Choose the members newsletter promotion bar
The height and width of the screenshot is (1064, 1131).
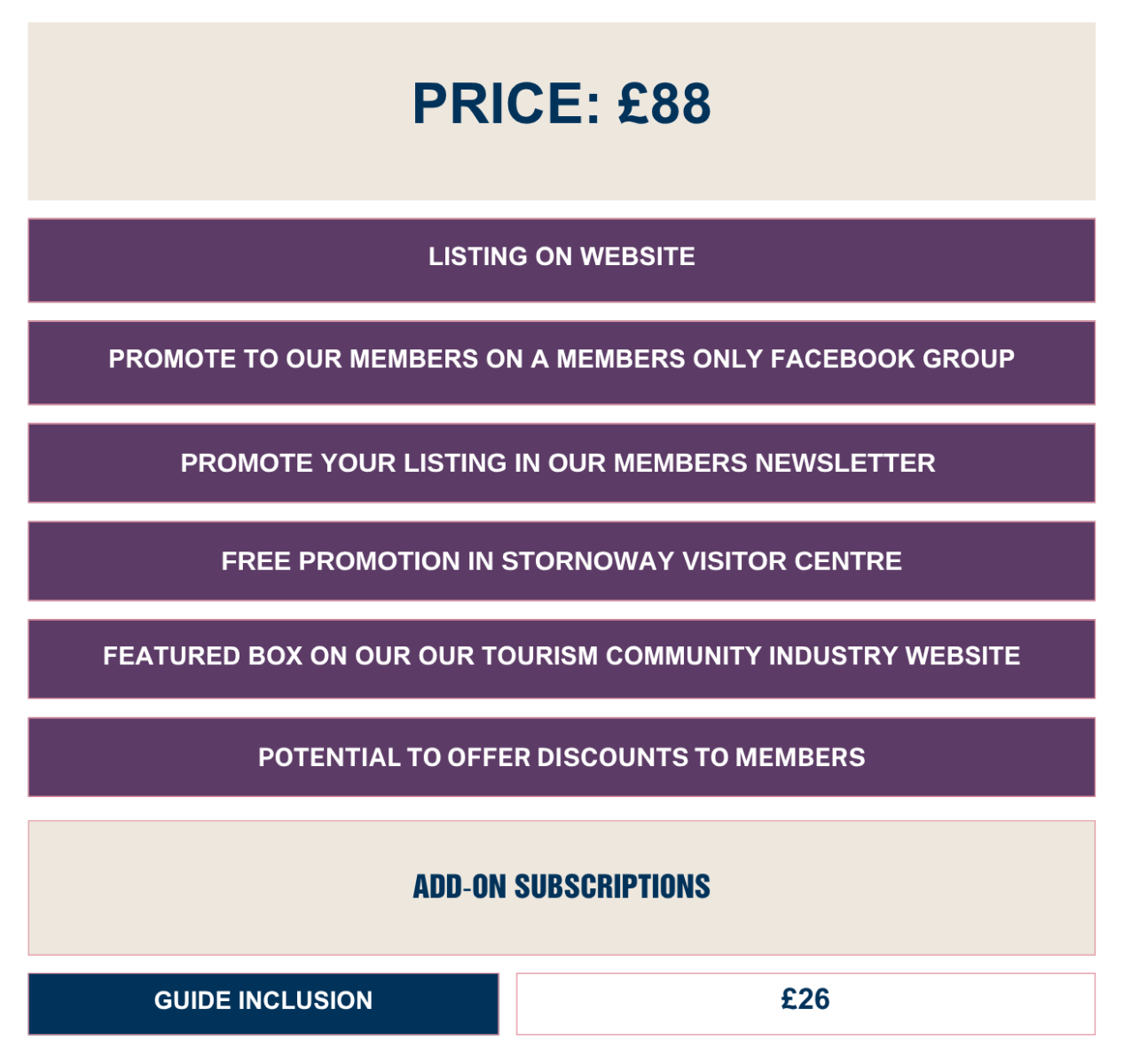(562, 463)
